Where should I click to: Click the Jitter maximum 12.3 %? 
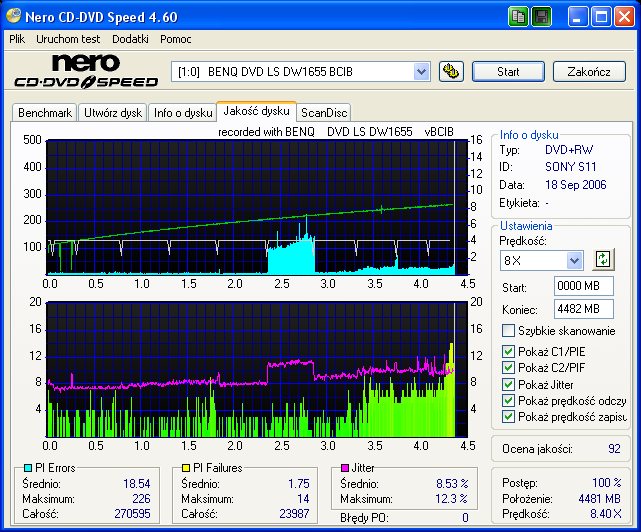coord(451,499)
